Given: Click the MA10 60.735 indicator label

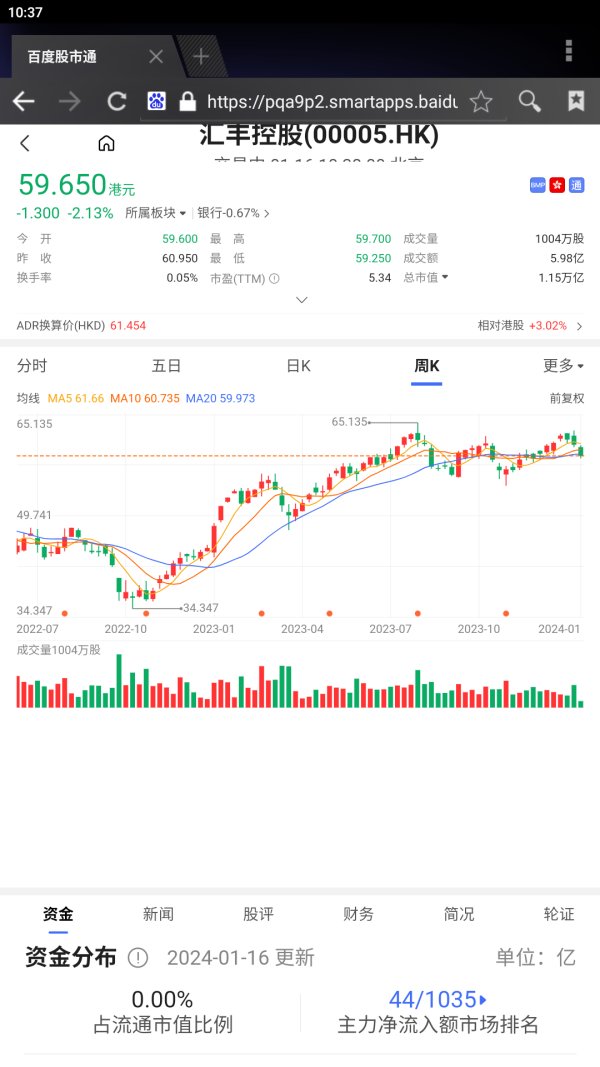Looking at the screenshot, I should (x=145, y=399).
